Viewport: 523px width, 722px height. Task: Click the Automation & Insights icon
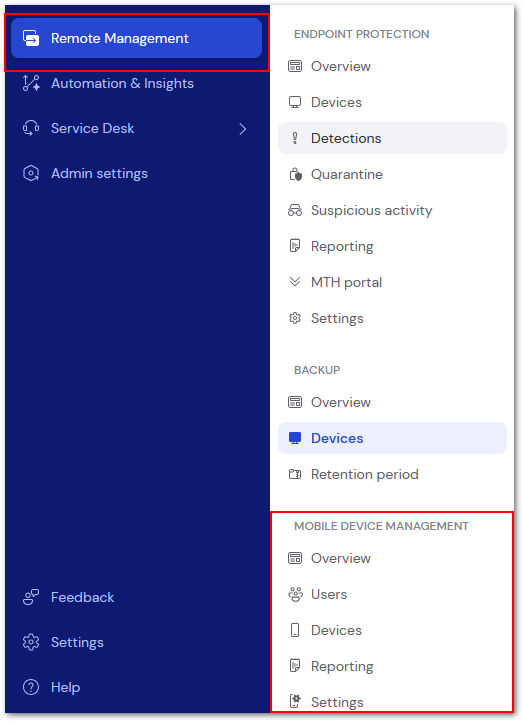pos(31,83)
